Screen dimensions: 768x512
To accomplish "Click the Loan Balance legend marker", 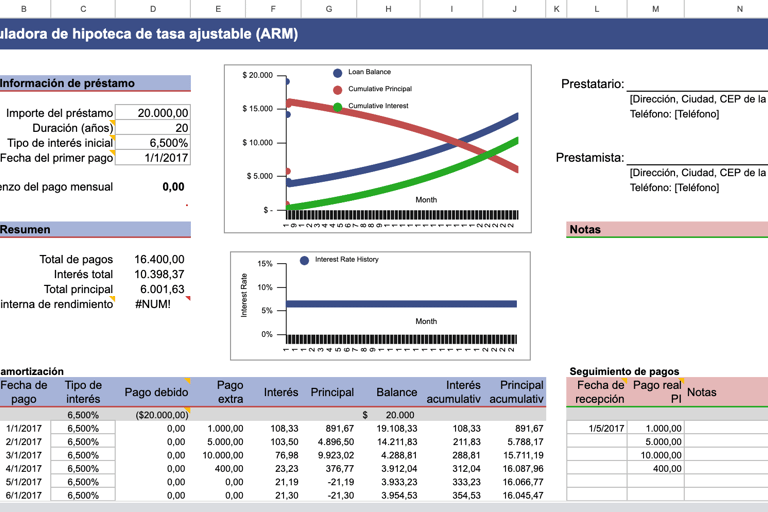I will [x=337, y=73].
